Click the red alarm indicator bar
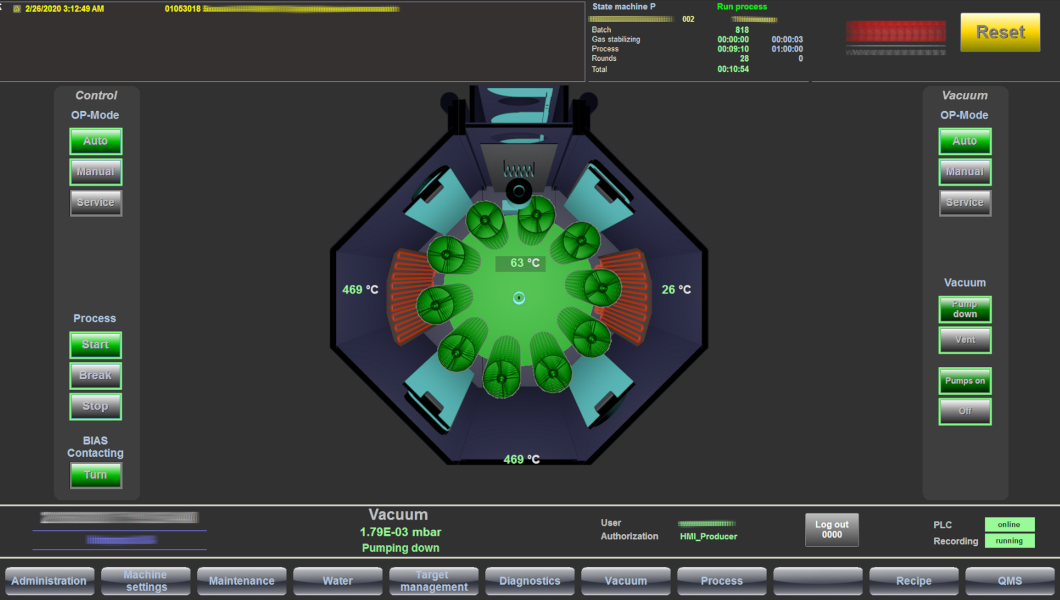 pyautogui.click(x=894, y=32)
